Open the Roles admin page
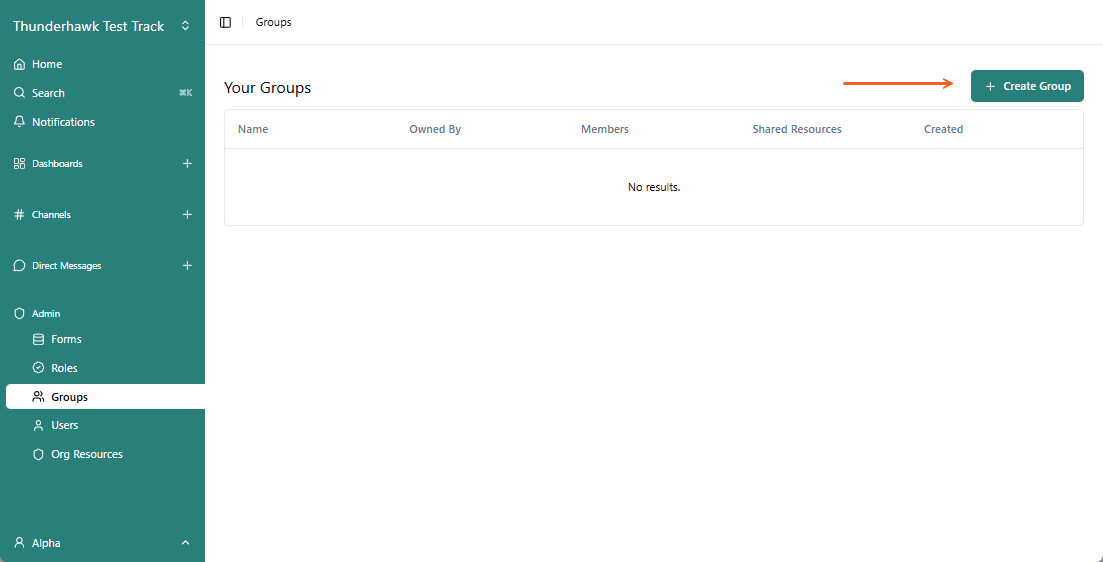 pos(65,368)
